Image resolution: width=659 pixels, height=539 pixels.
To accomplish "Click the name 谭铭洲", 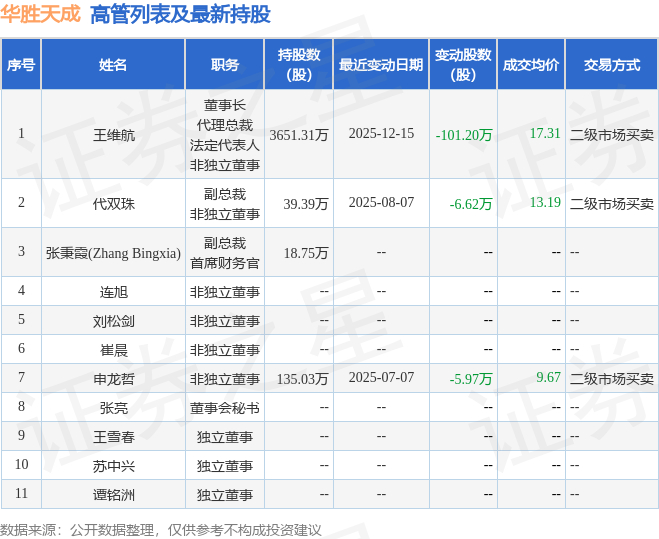I will pos(114,495).
